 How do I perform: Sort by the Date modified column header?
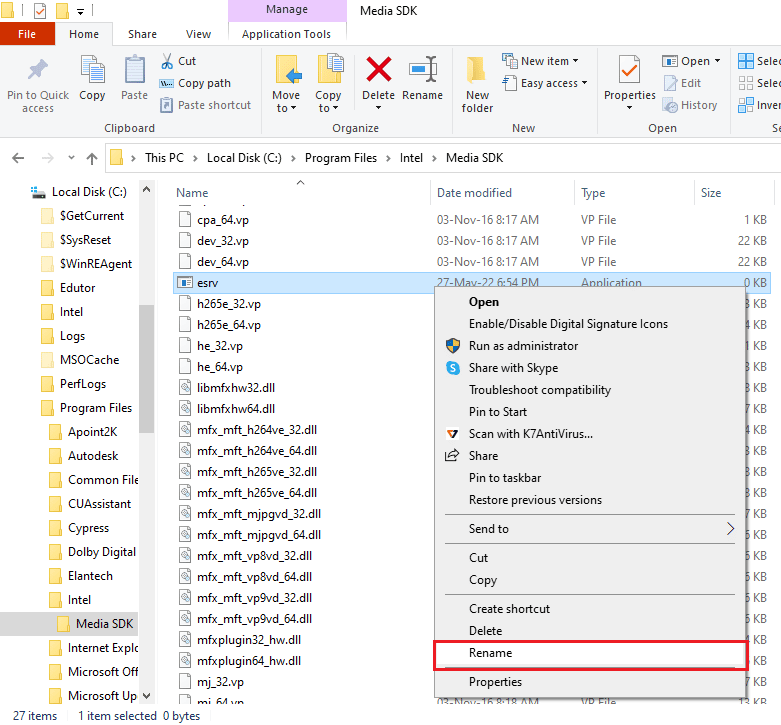474,193
